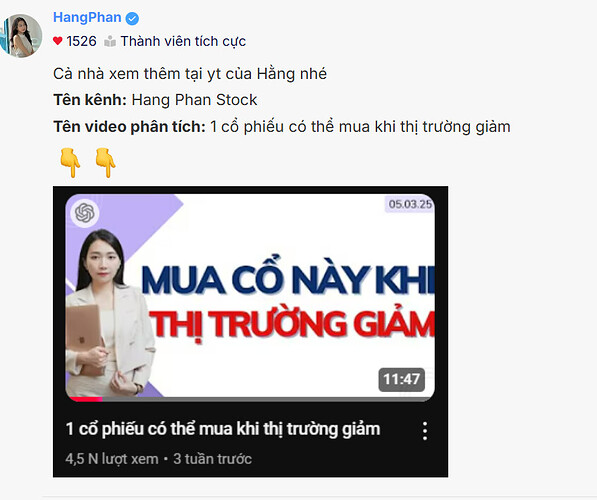Click the first pointing-down hand emoji
This screenshot has width=597, height=500.
70,162
